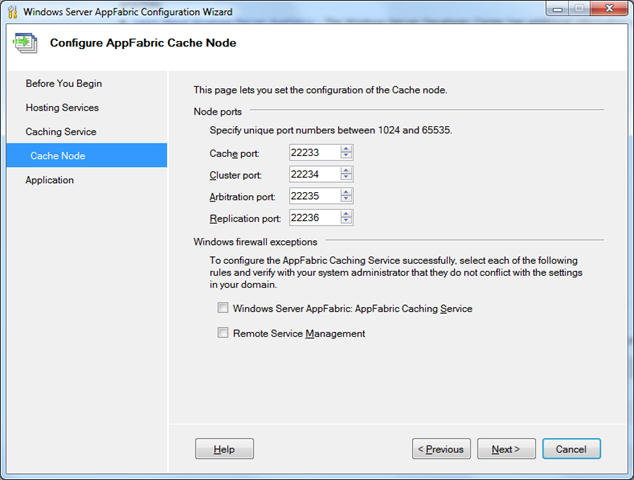The image size is (634, 480).
Task: Click the 'Arbitration port:' label
Action: pos(242,197)
